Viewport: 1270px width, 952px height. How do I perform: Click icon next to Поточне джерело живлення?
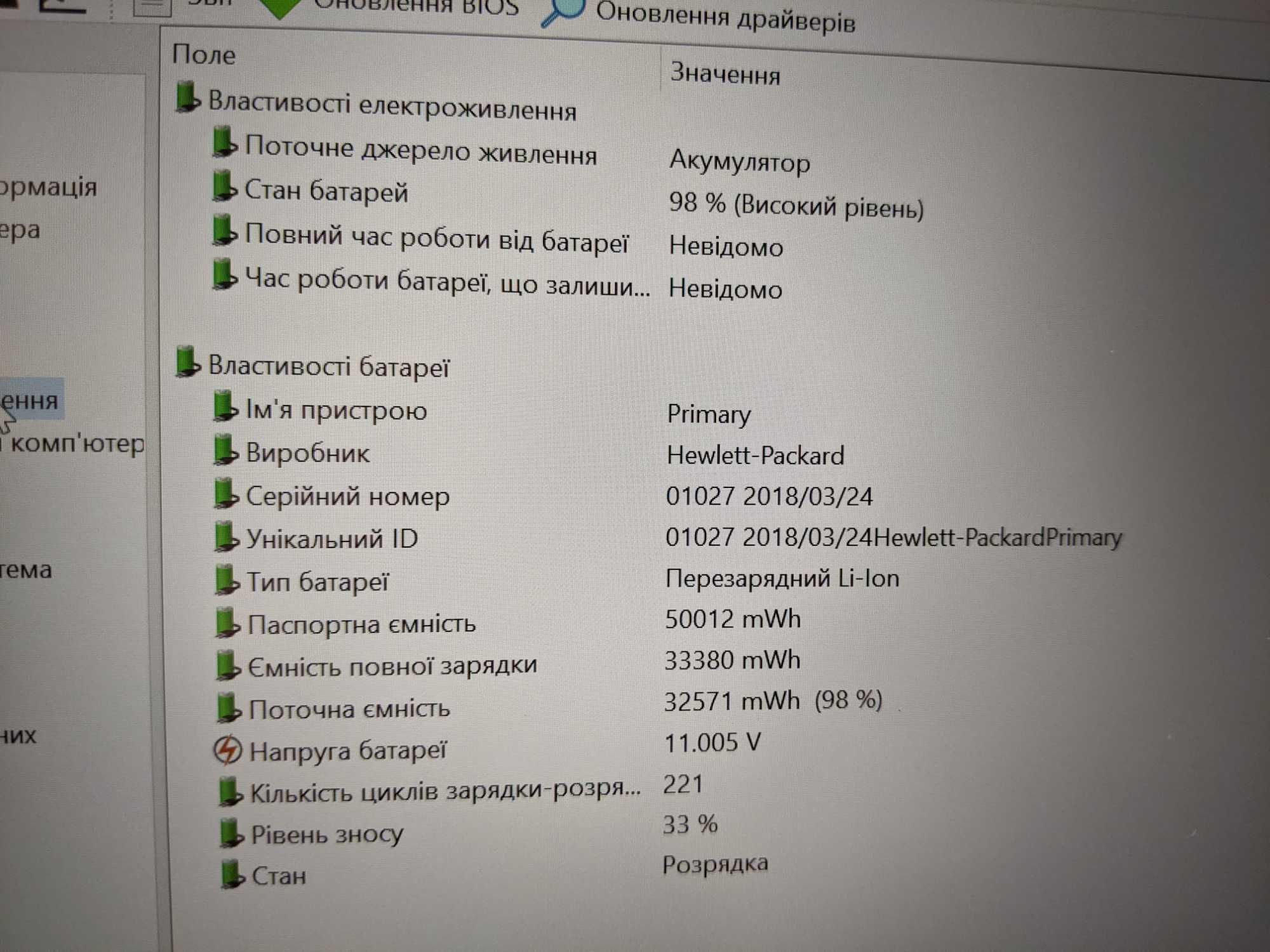click(224, 142)
